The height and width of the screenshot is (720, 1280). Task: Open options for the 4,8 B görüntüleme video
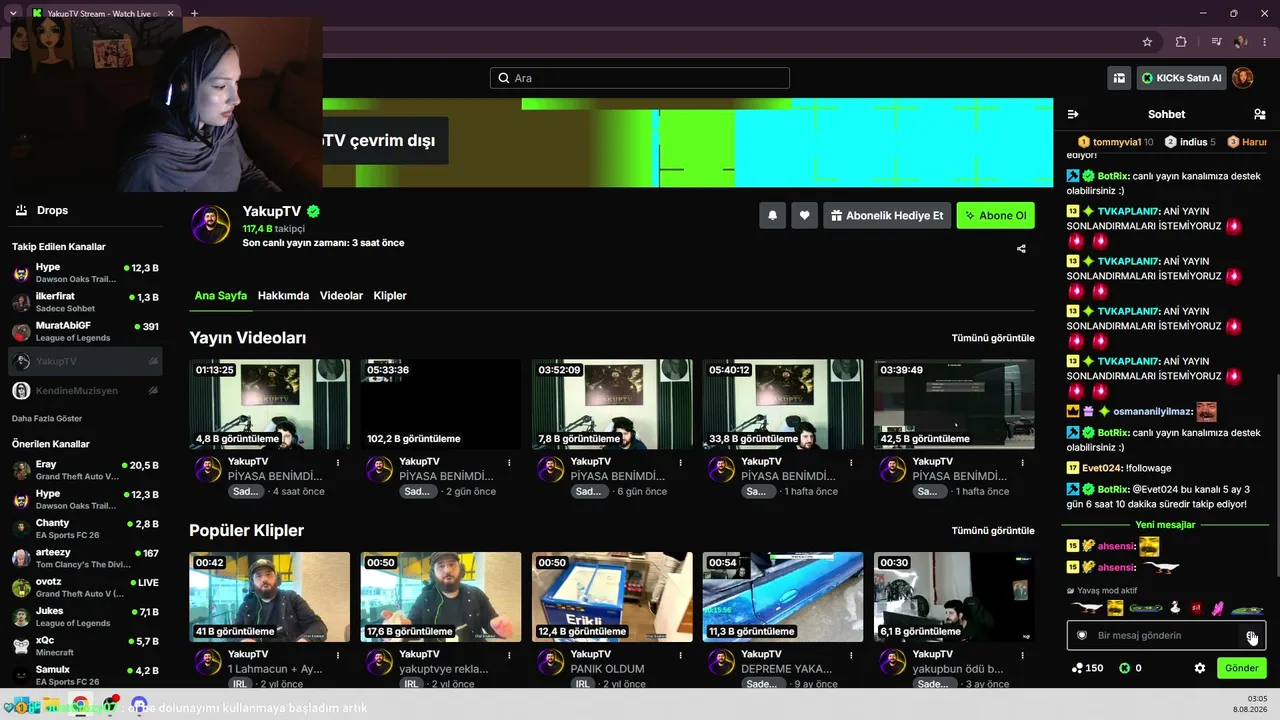pyautogui.click(x=338, y=462)
